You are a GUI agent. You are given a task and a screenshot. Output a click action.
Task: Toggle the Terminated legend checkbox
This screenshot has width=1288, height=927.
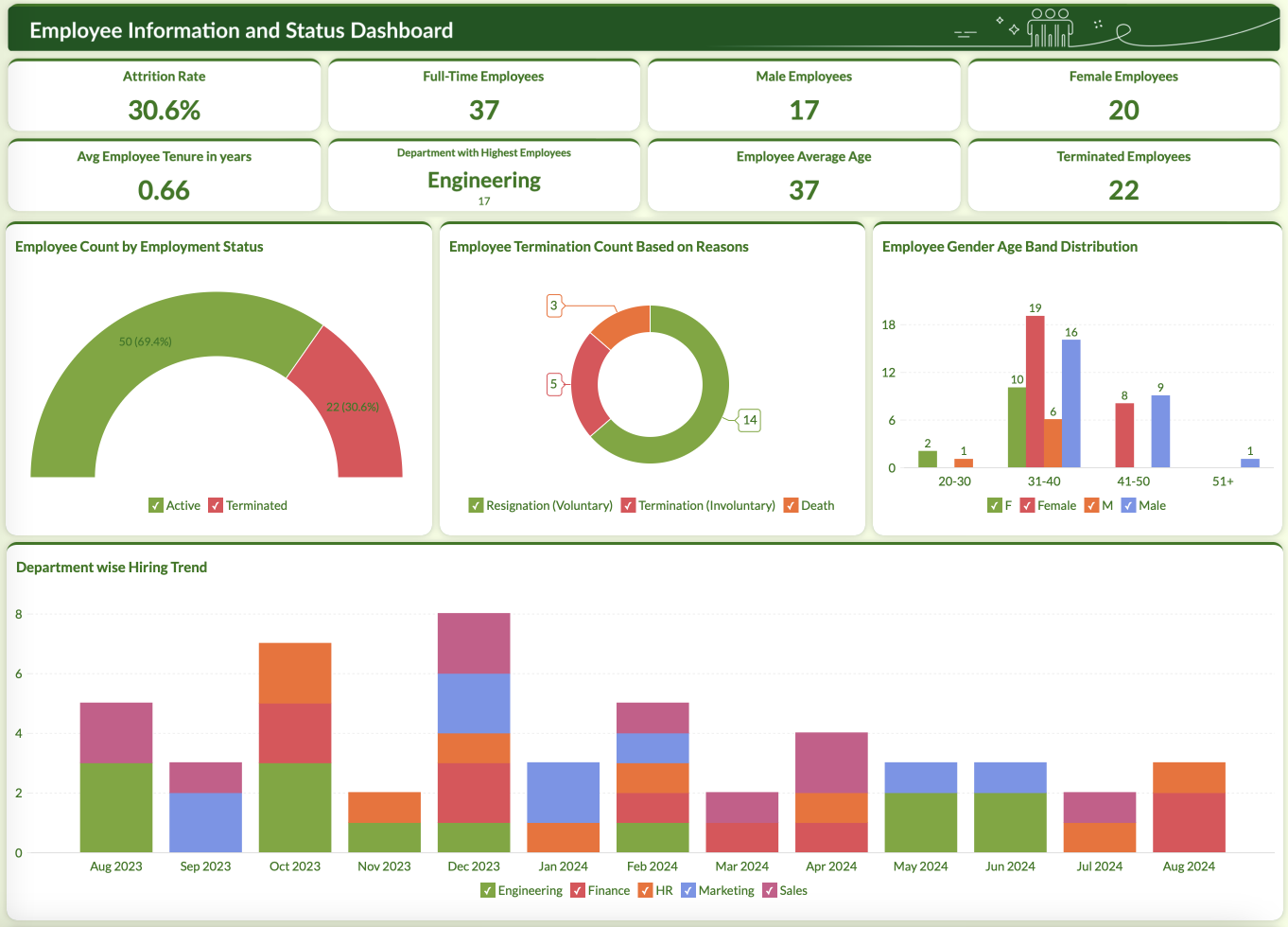point(216,505)
